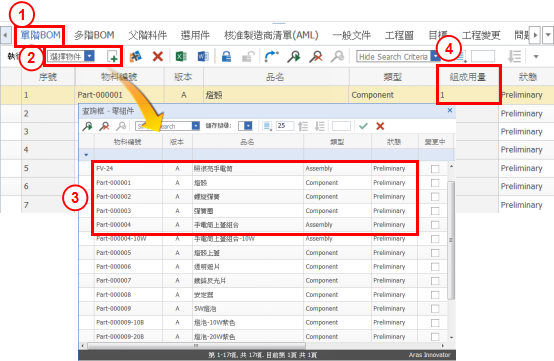
Task: Tick the checkbox for Part-000002
Action: [435, 197]
